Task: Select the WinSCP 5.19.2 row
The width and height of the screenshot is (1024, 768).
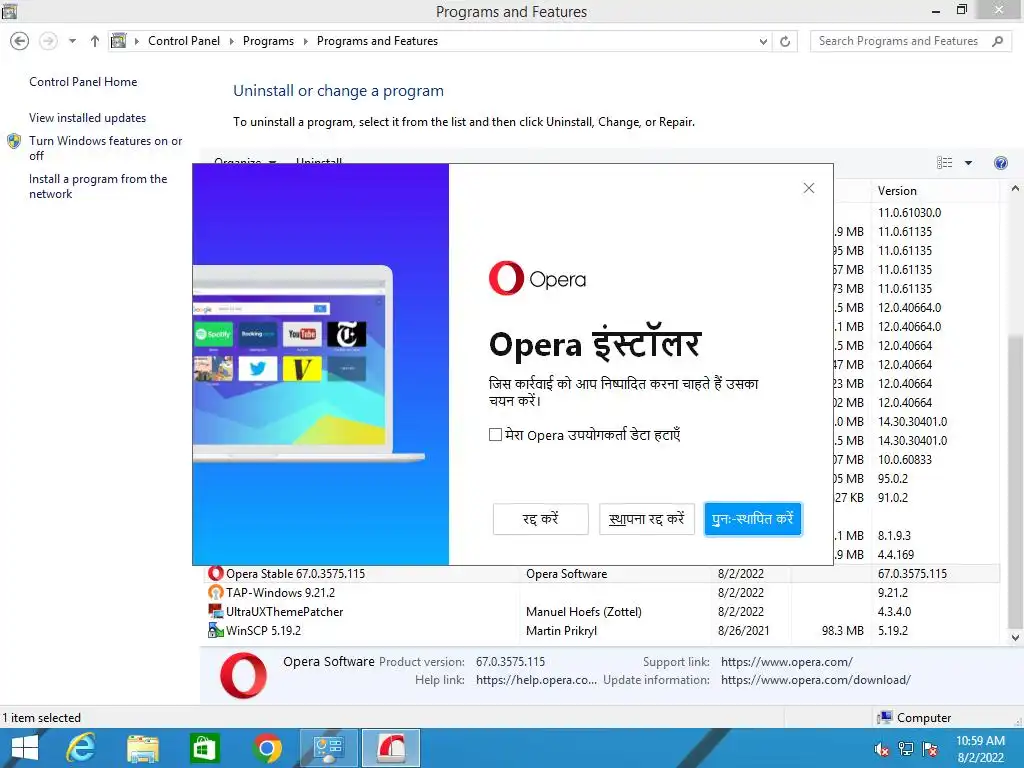Action: [601, 630]
